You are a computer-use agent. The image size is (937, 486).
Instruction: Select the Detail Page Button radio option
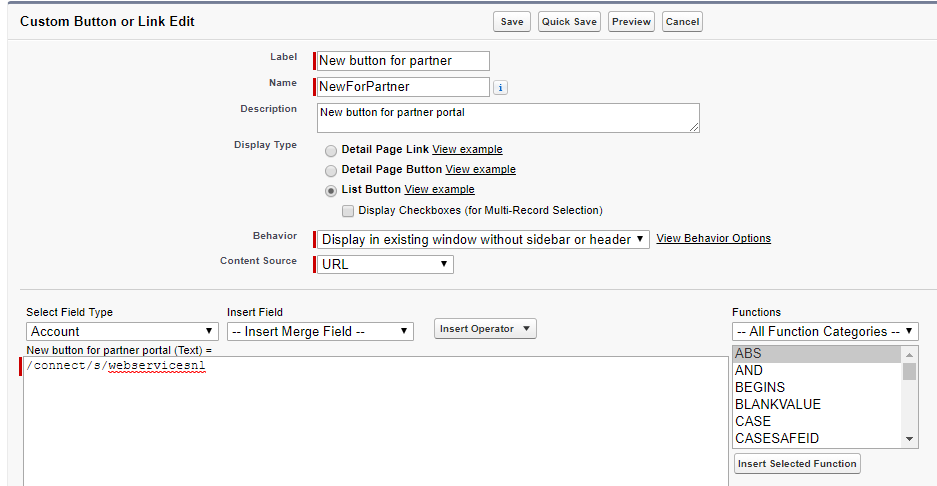(x=331, y=170)
